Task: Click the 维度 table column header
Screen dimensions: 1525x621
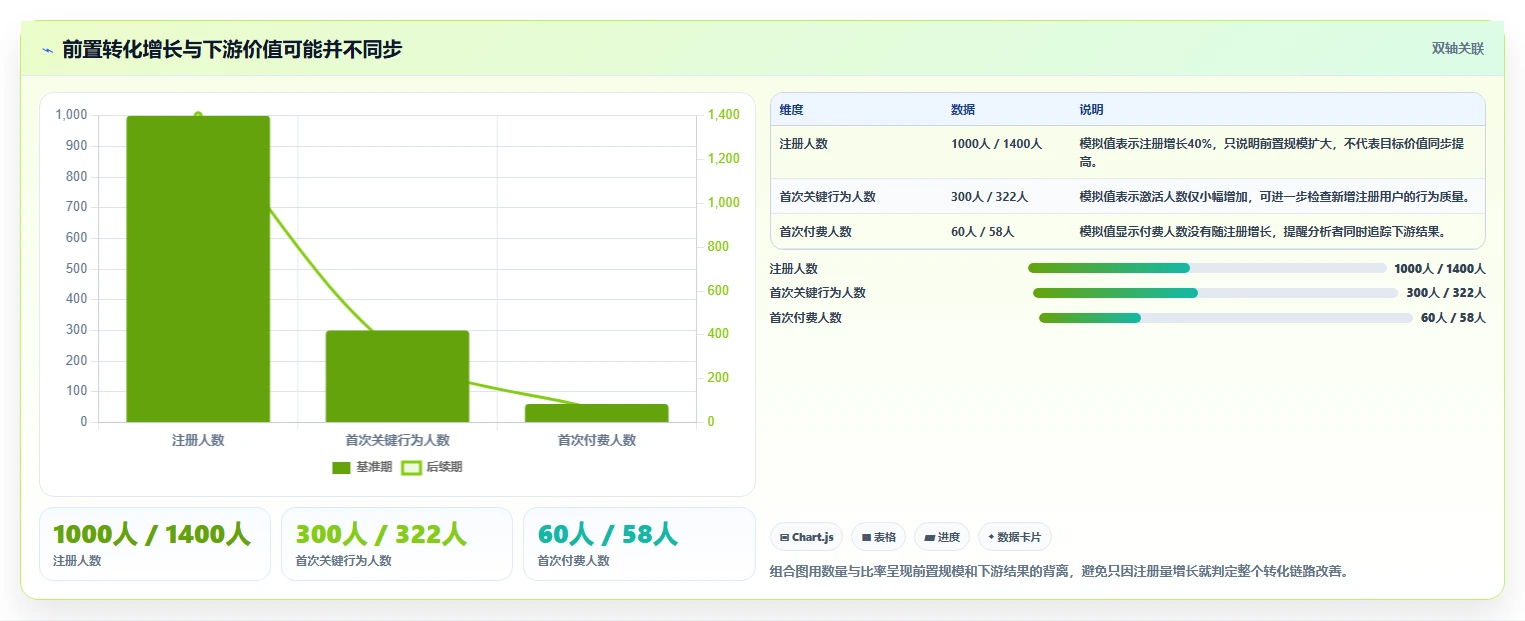Action: pos(791,110)
